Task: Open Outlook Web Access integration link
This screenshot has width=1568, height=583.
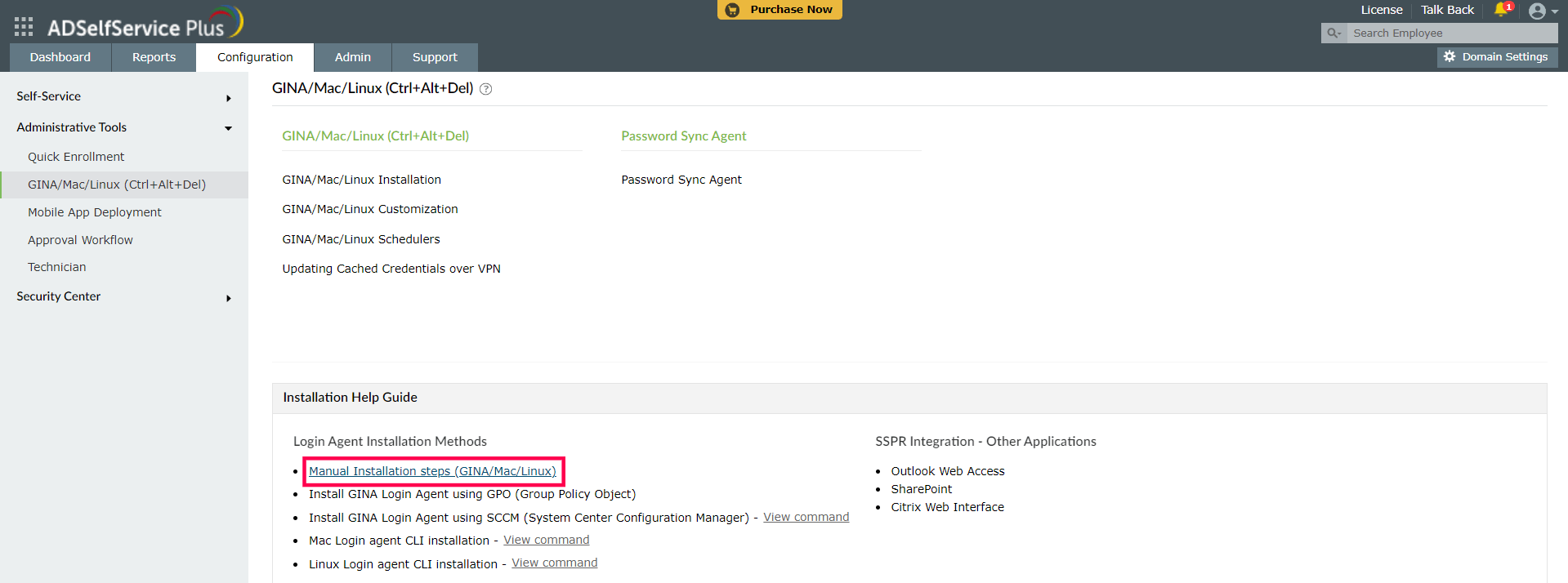Action: 948,471
